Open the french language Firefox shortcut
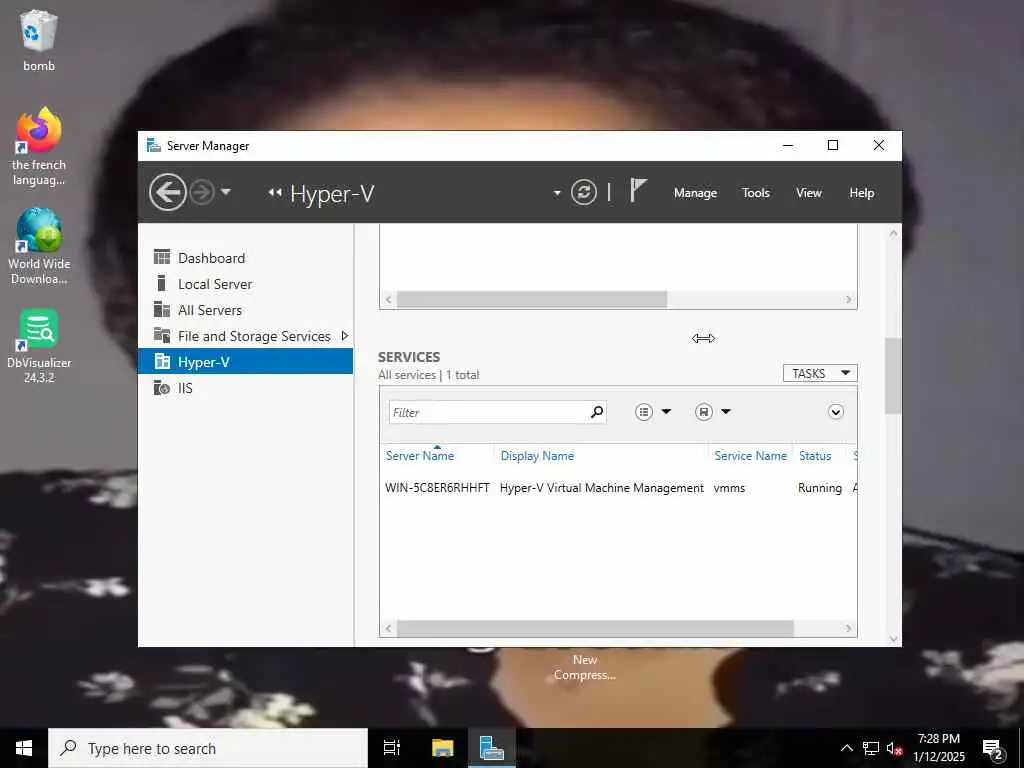The image size is (1024, 768). [x=39, y=147]
